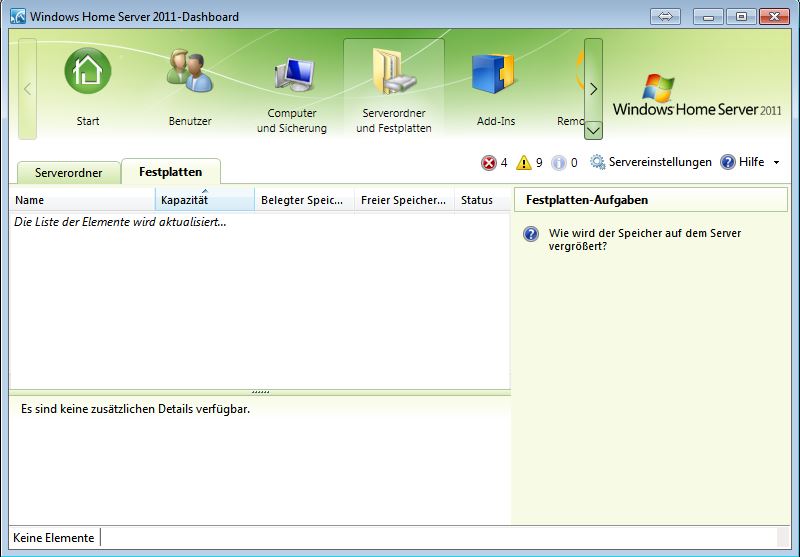800x557 pixels.
Task: Click help icon beside Speicher vergrößert question
Action: point(531,234)
